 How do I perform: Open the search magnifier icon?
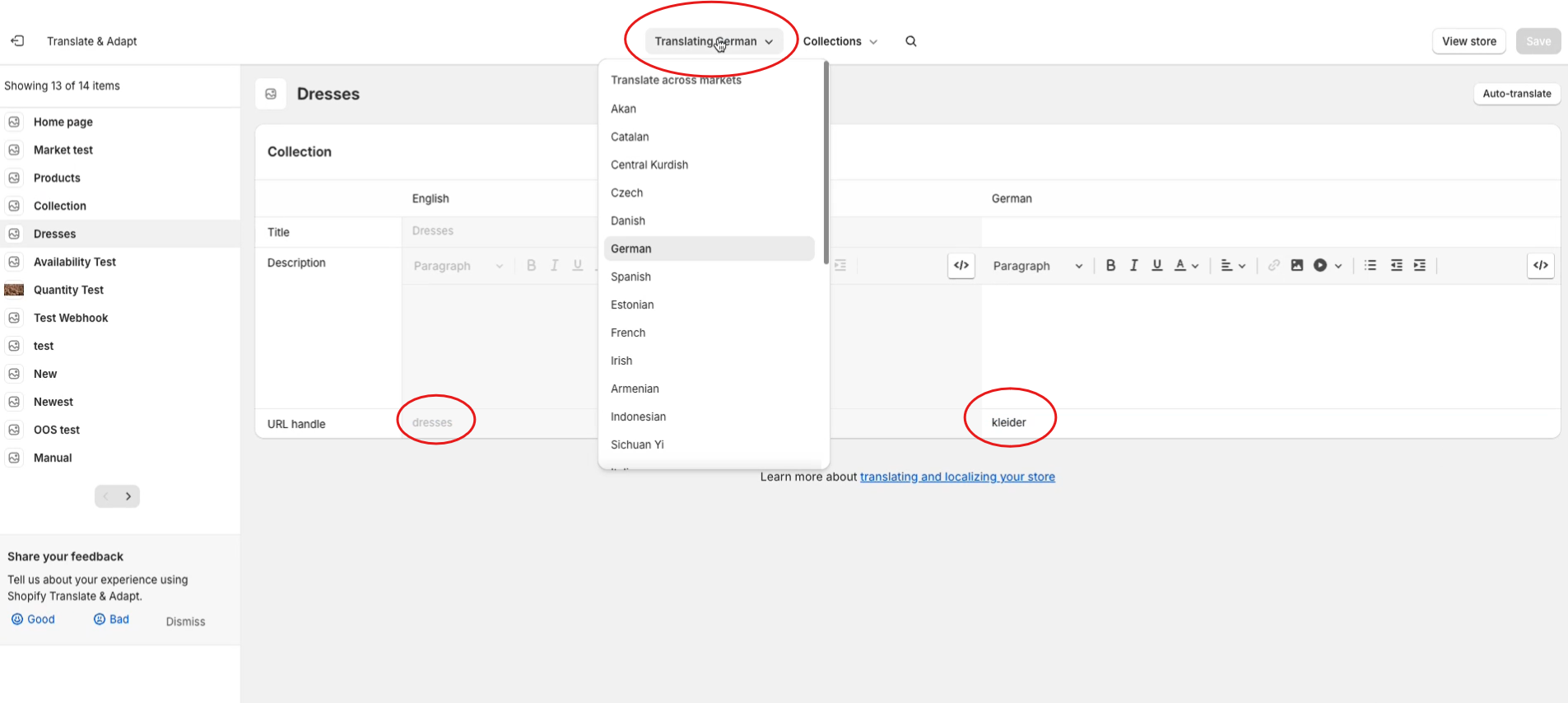(x=911, y=41)
